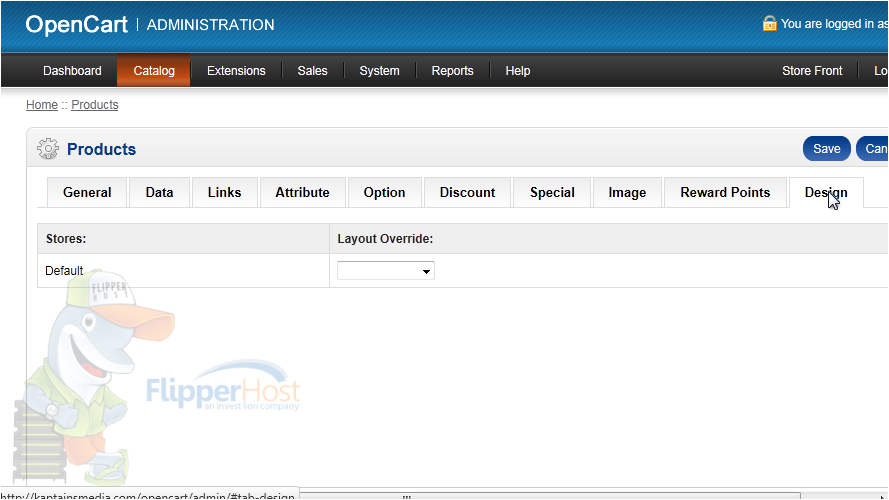Switch to the Reward Points tab
889x500 pixels.
[725, 193]
